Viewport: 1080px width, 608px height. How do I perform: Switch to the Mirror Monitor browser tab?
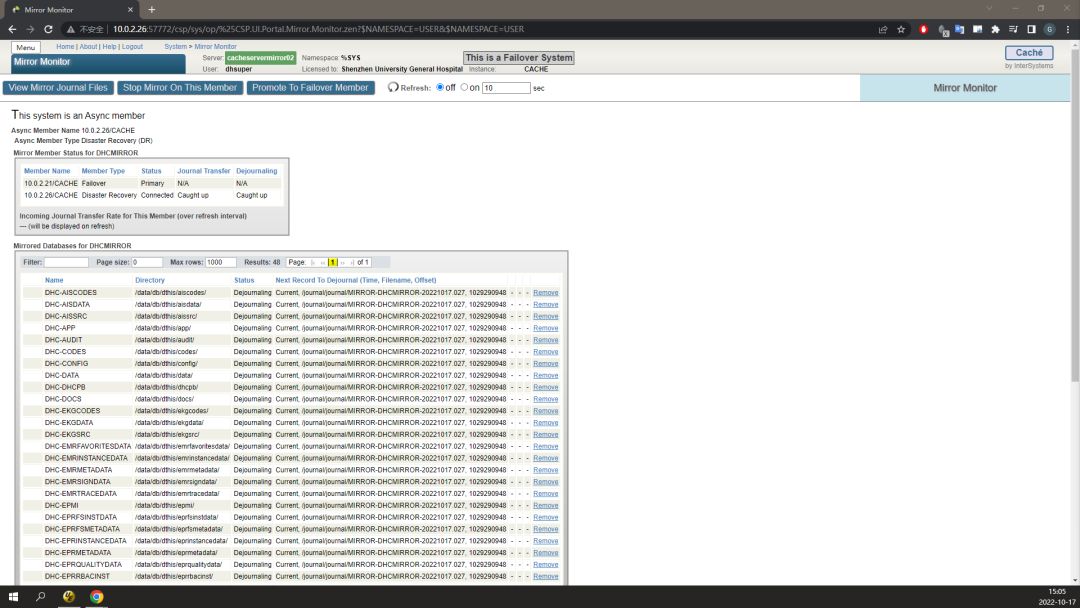click(71, 10)
